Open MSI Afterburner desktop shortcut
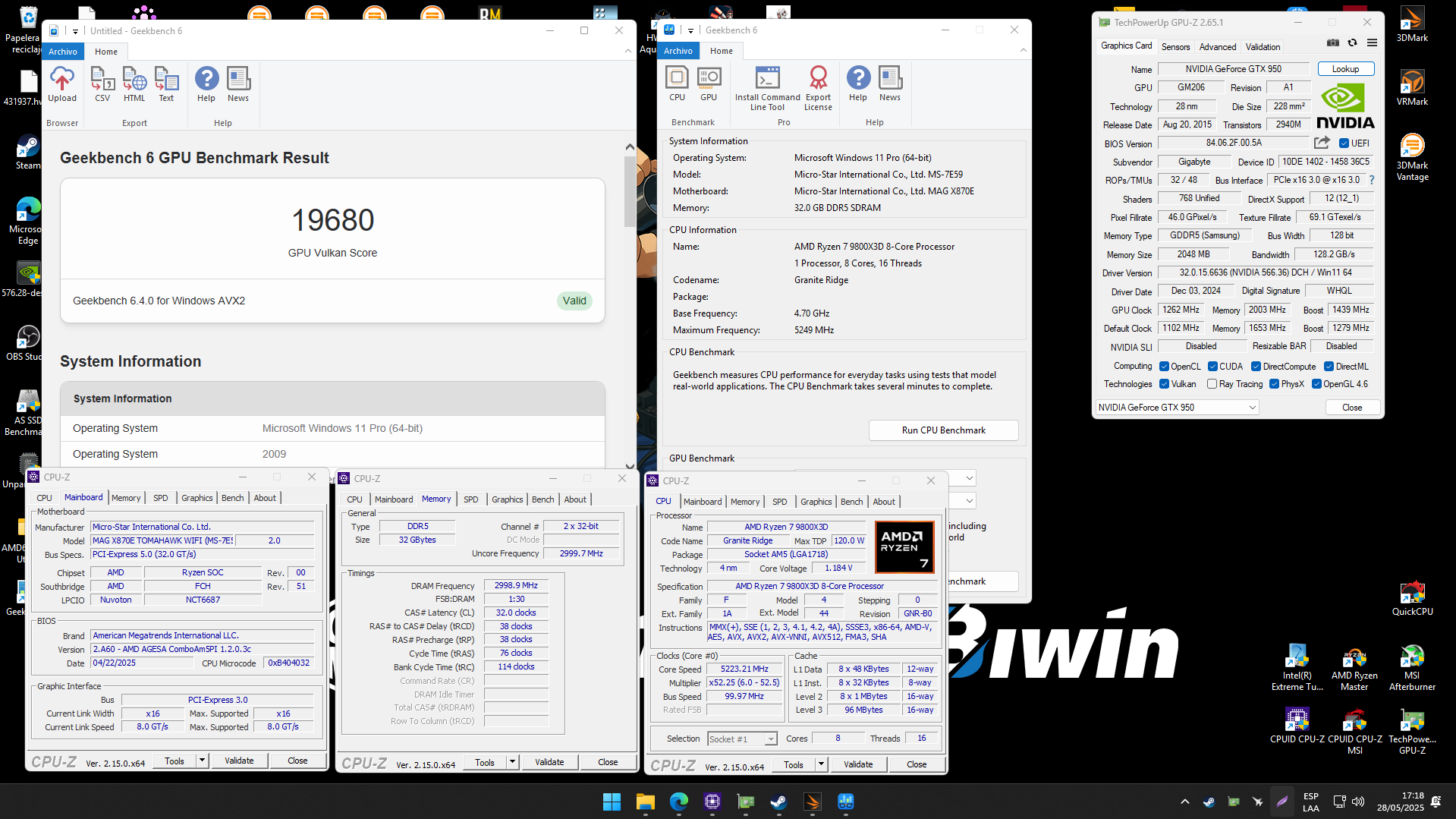The height and width of the screenshot is (819, 1456). coord(1412,668)
